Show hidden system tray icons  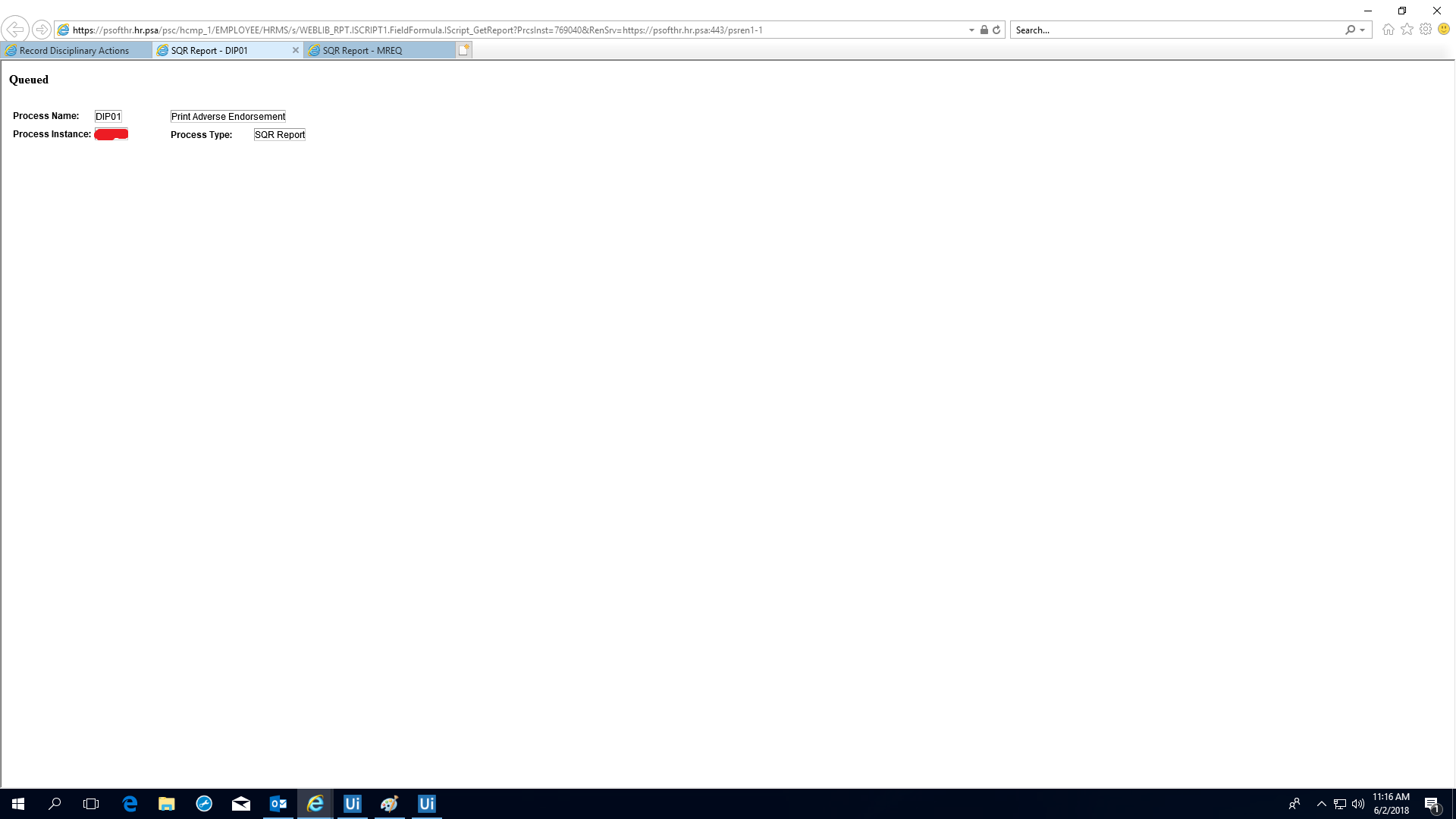tap(1321, 804)
